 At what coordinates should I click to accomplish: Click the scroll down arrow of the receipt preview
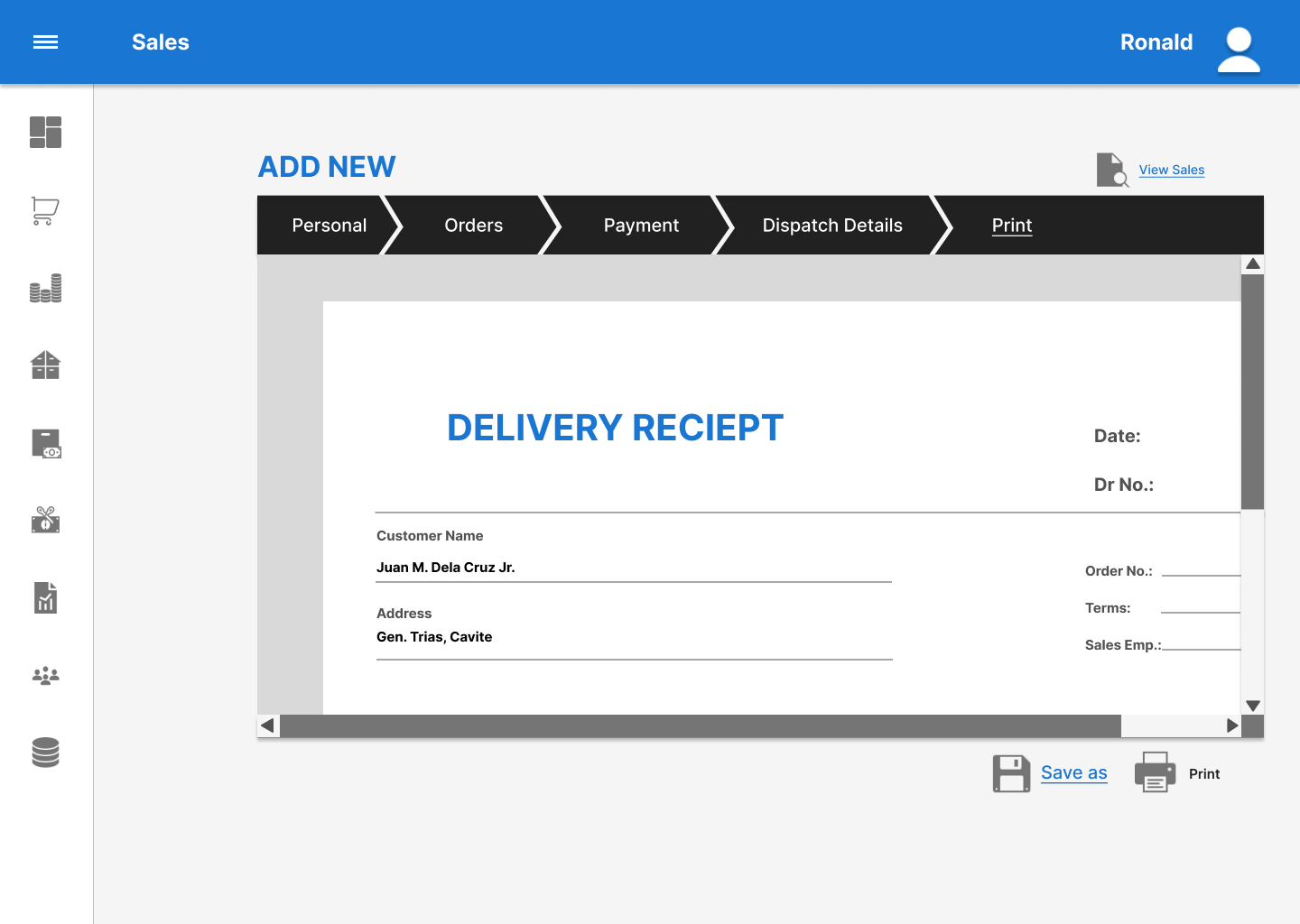coord(1253,706)
